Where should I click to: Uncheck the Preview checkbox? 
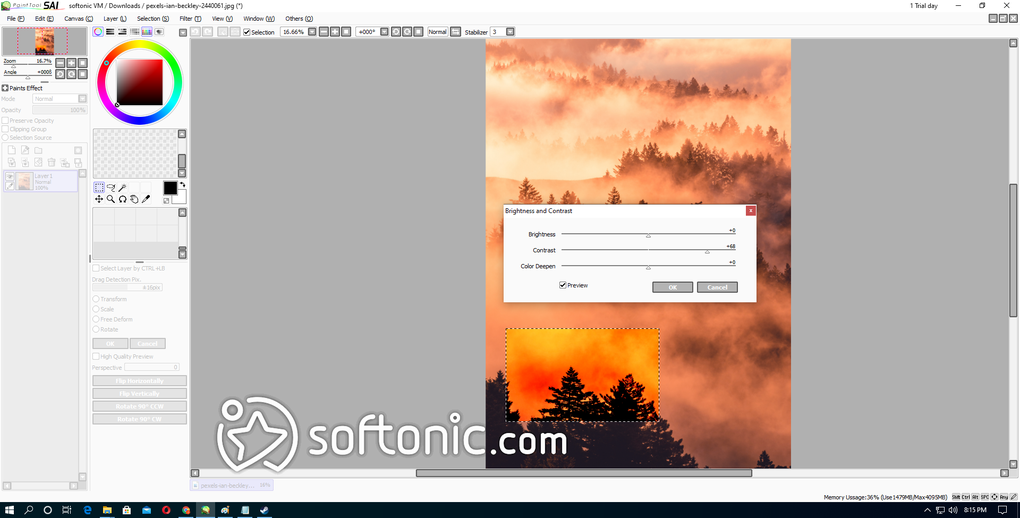(x=563, y=285)
